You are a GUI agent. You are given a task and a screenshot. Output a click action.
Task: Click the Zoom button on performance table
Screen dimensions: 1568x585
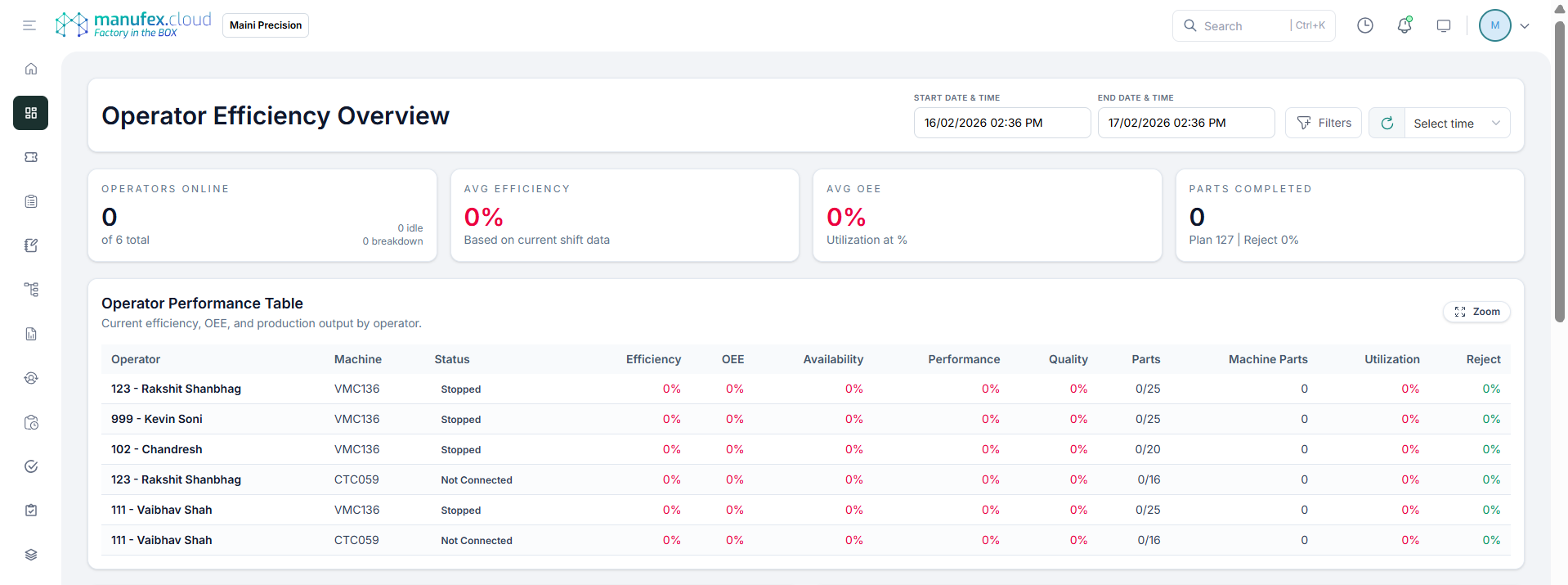[1477, 312]
